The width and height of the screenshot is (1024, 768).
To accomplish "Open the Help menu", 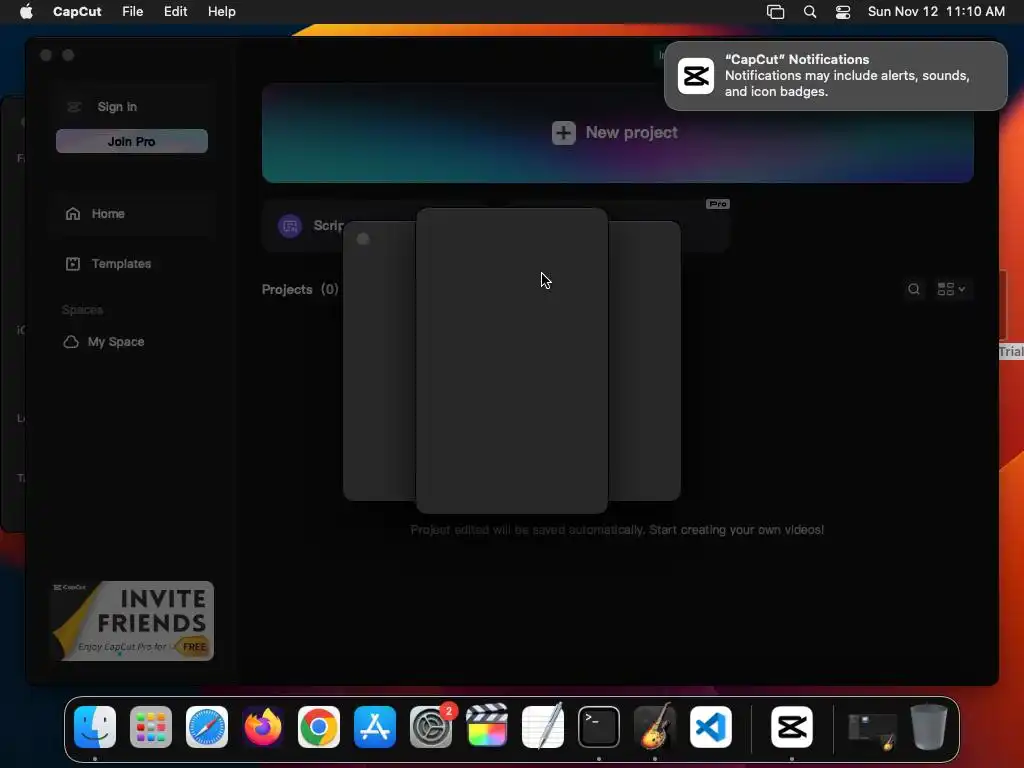I will [221, 12].
